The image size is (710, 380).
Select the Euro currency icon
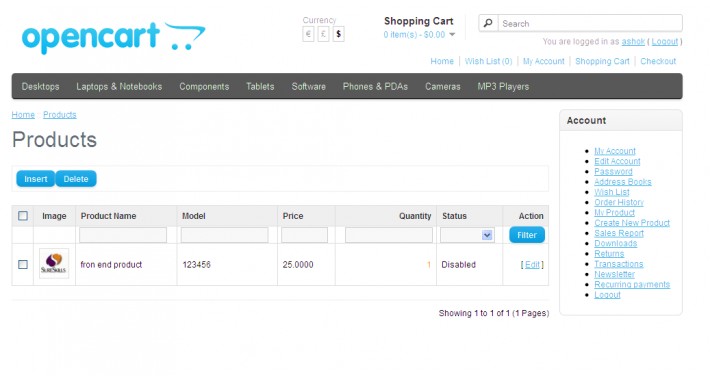tap(308, 34)
